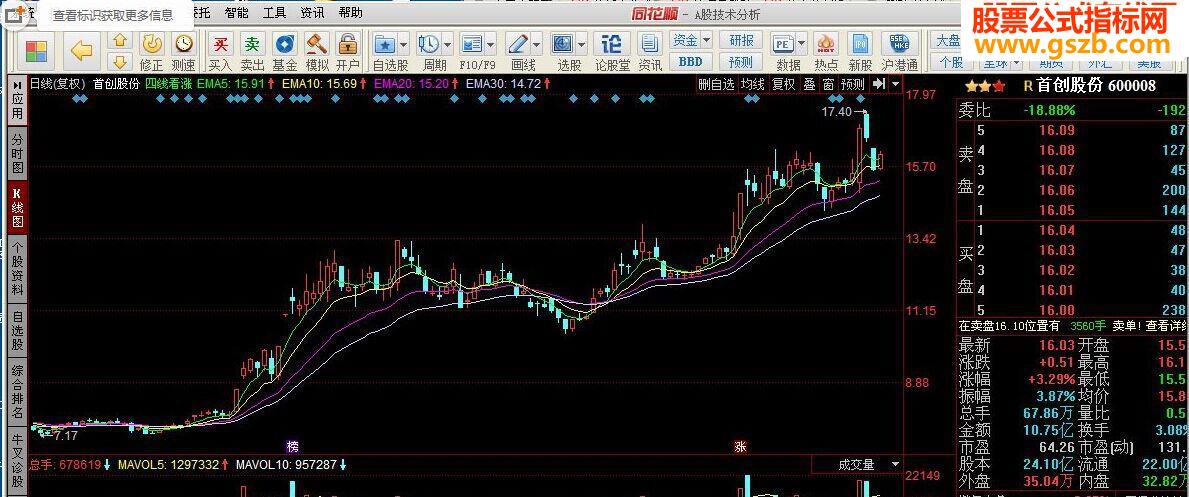The image size is (1189, 497).
Task: Toggle the 叠 overlay button
Action: [809, 84]
